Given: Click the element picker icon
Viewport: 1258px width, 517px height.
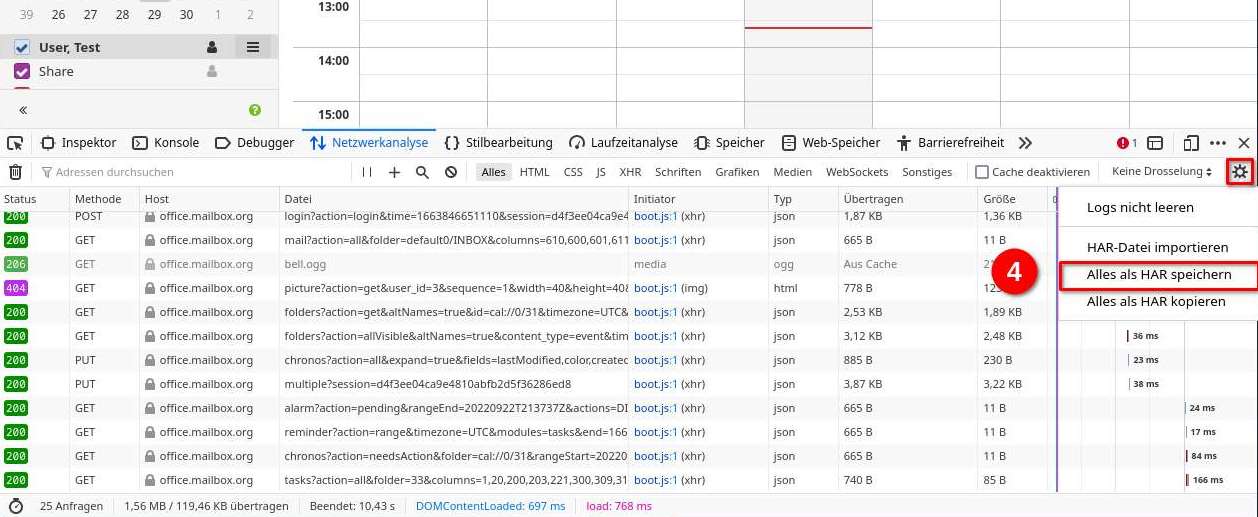Looking at the screenshot, I should point(15,143).
